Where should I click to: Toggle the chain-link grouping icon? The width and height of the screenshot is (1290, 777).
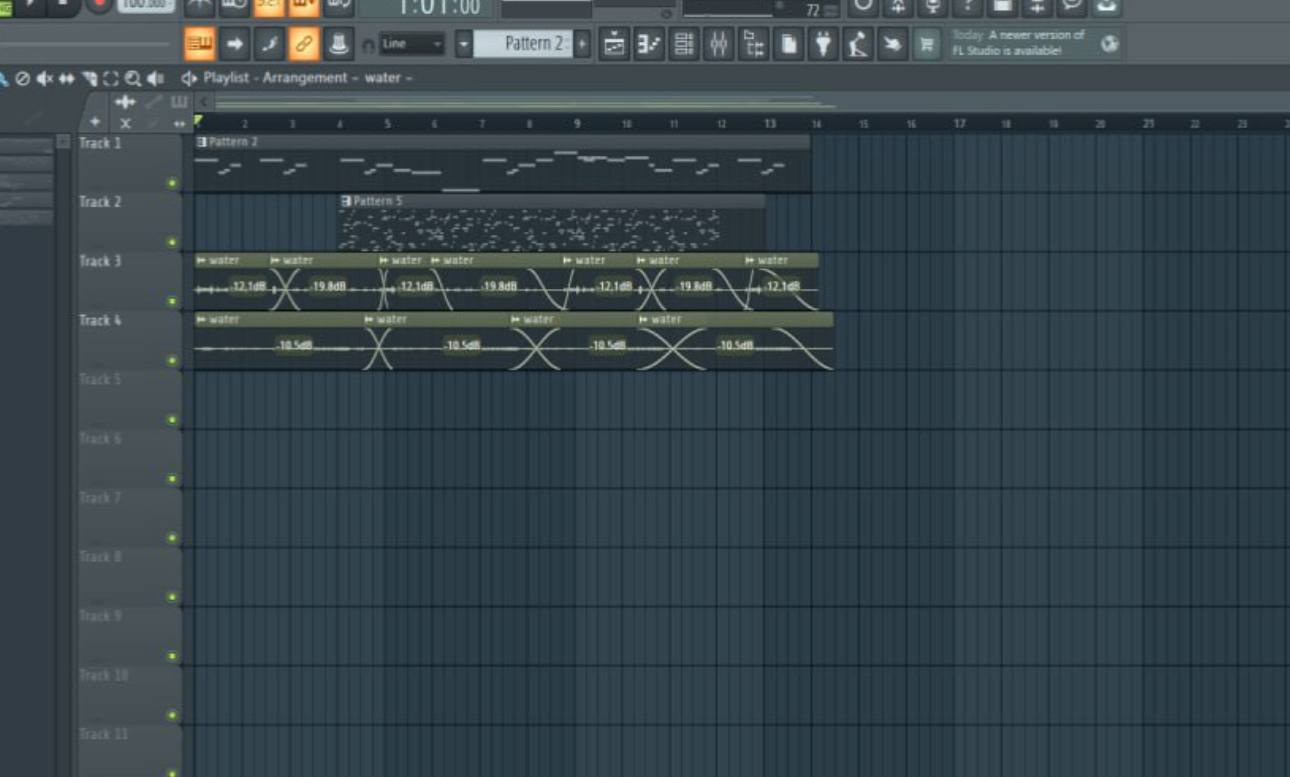pyautogui.click(x=304, y=44)
